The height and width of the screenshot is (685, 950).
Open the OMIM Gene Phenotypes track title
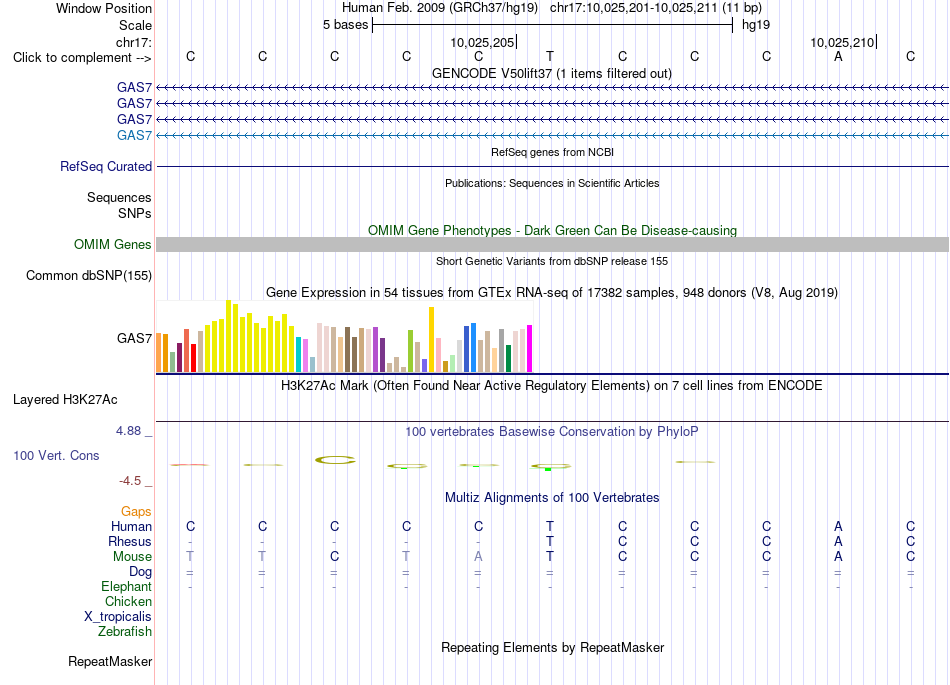click(x=552, y=230)
